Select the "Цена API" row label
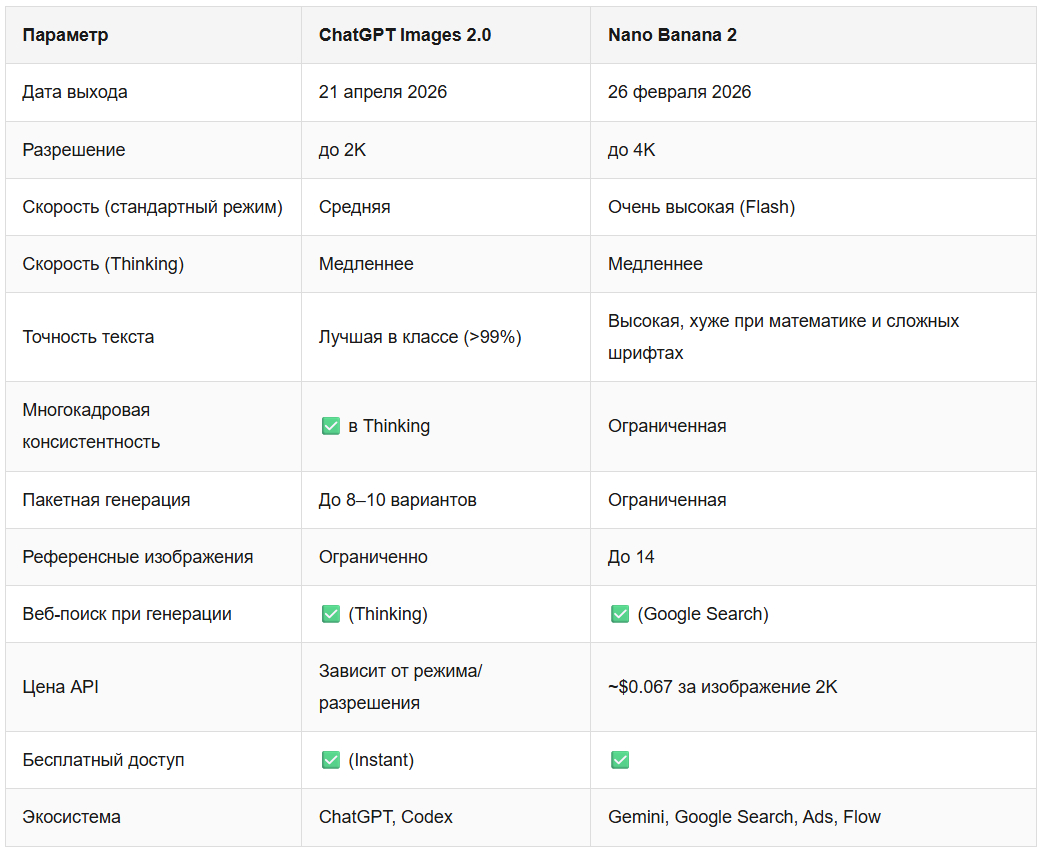1041x850 pixels. [60, 687]
